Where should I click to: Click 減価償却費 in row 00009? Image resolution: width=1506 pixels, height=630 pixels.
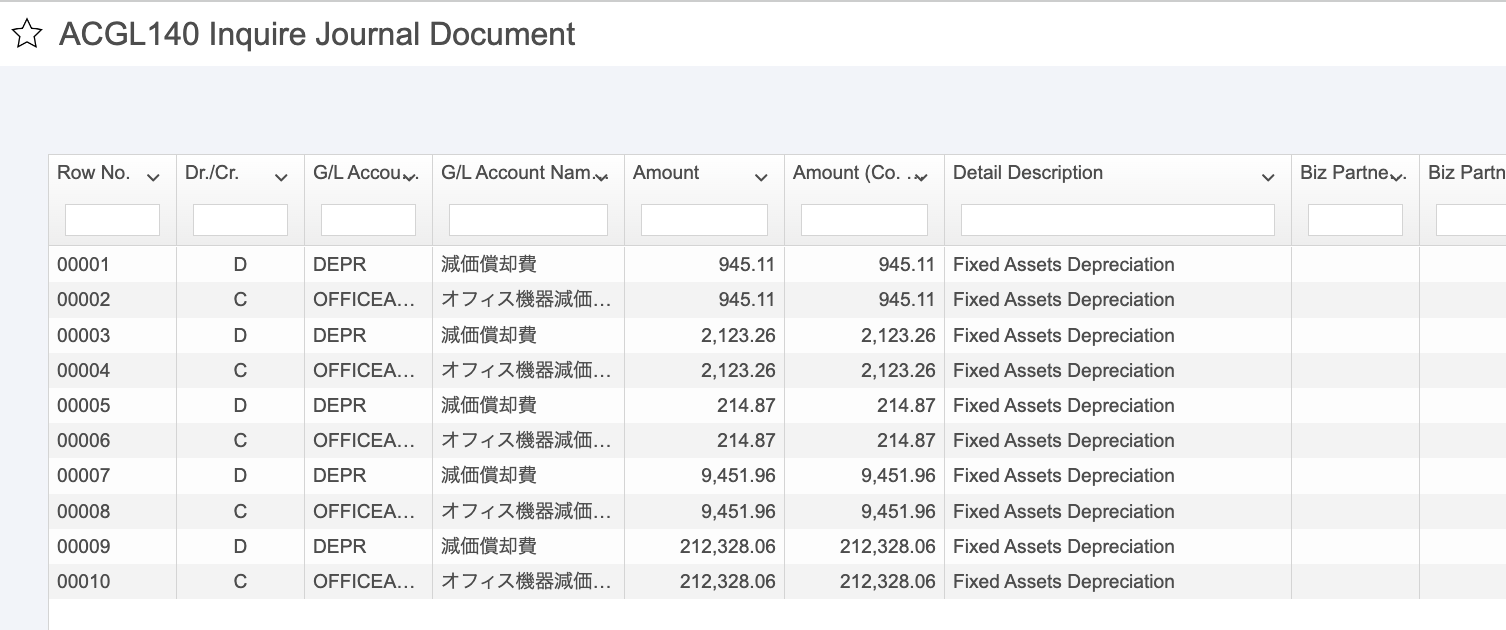tap(489, 546)
